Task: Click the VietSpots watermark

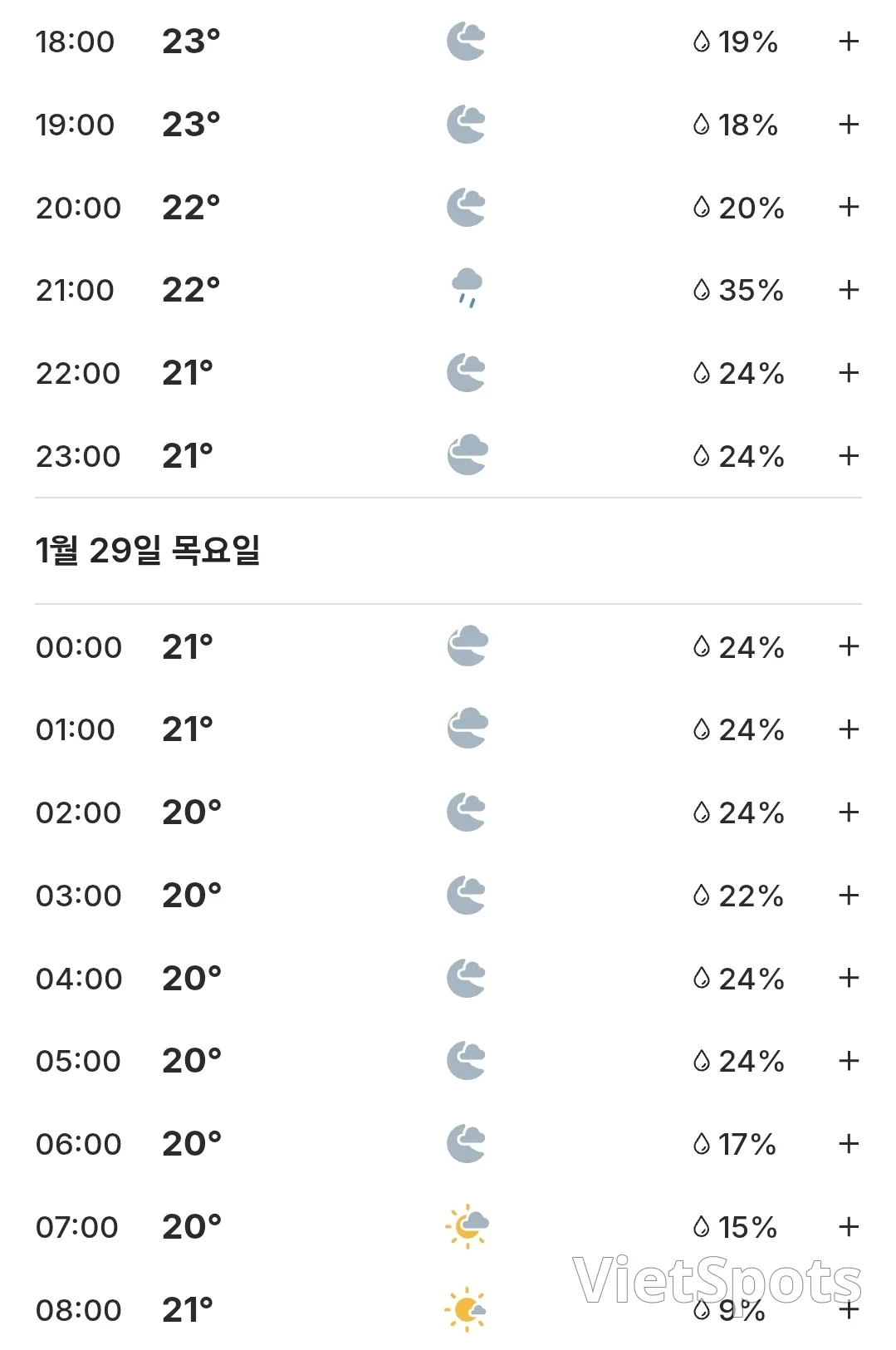Action: point(717,1280)
